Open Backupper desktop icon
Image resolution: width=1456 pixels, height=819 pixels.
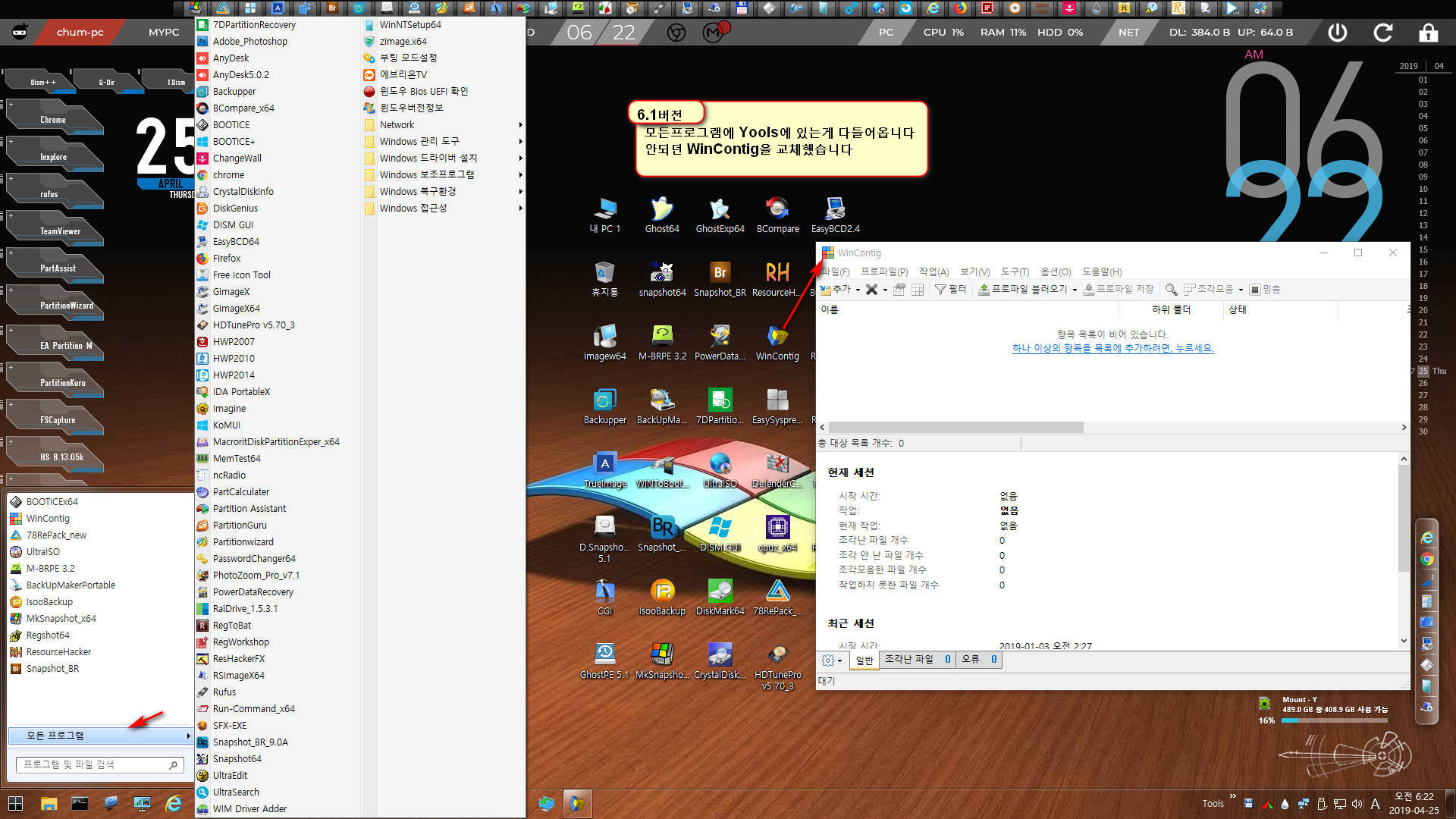coord(604,406)
